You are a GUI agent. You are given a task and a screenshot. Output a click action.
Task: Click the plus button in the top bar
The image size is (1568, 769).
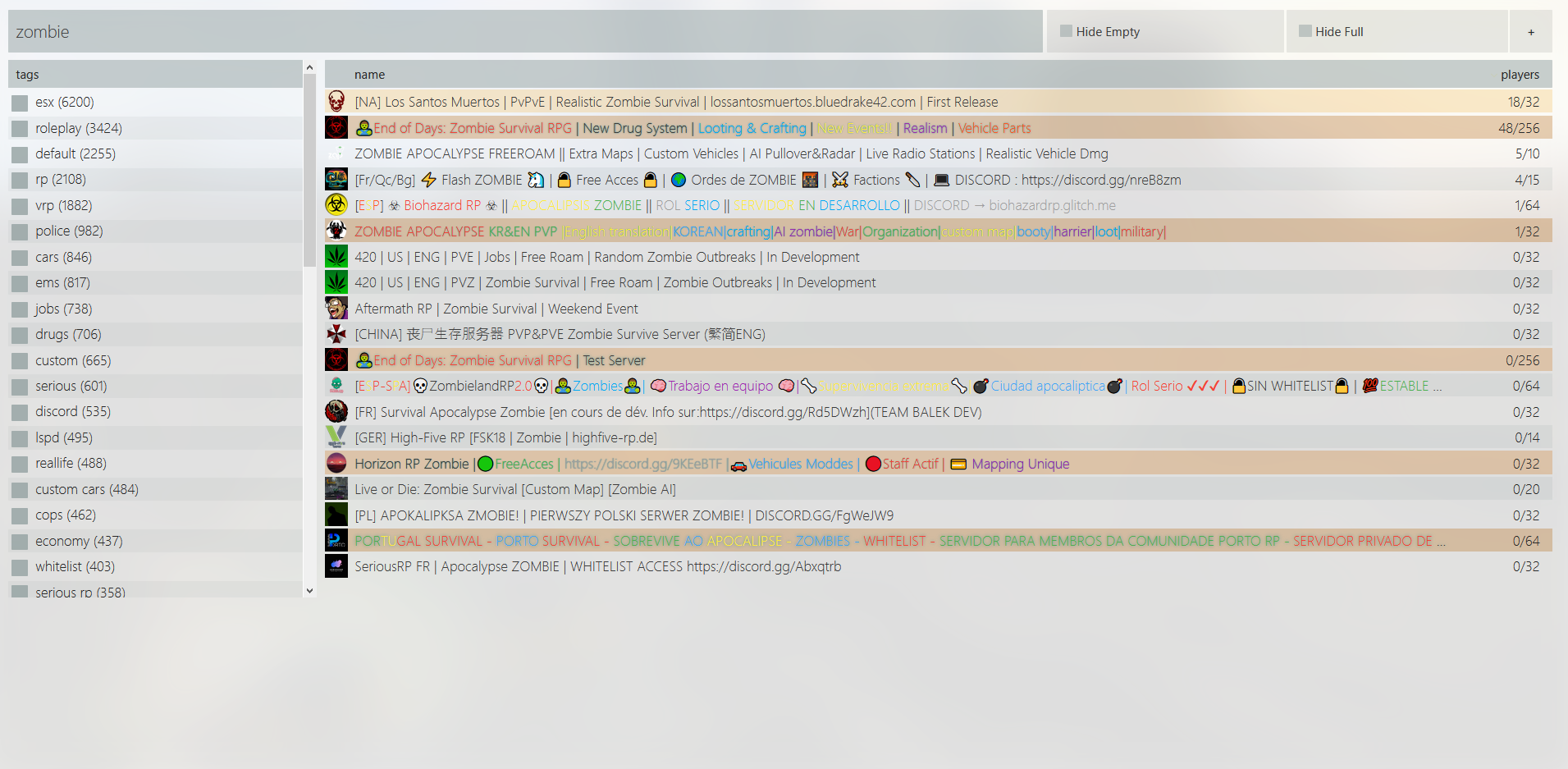tap(1531, 32)
